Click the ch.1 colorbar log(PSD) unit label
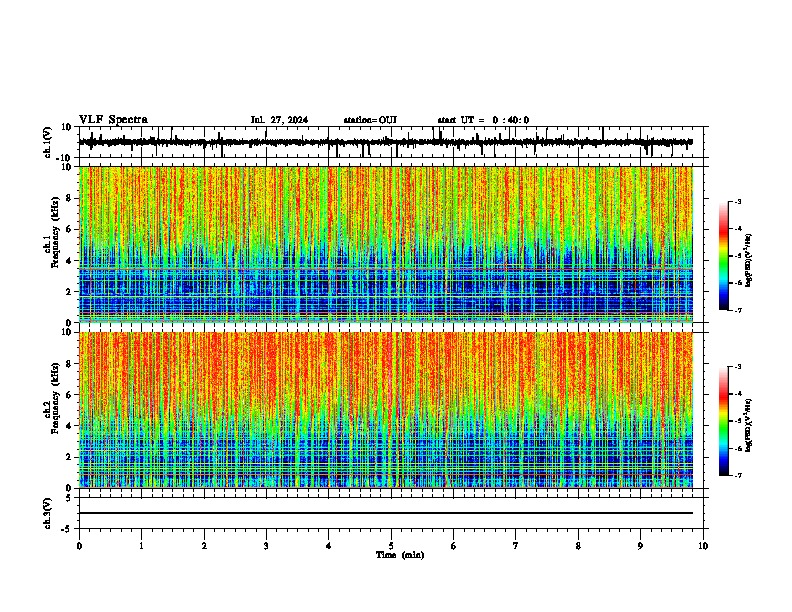The image size is (792, 612). point(749,260)
